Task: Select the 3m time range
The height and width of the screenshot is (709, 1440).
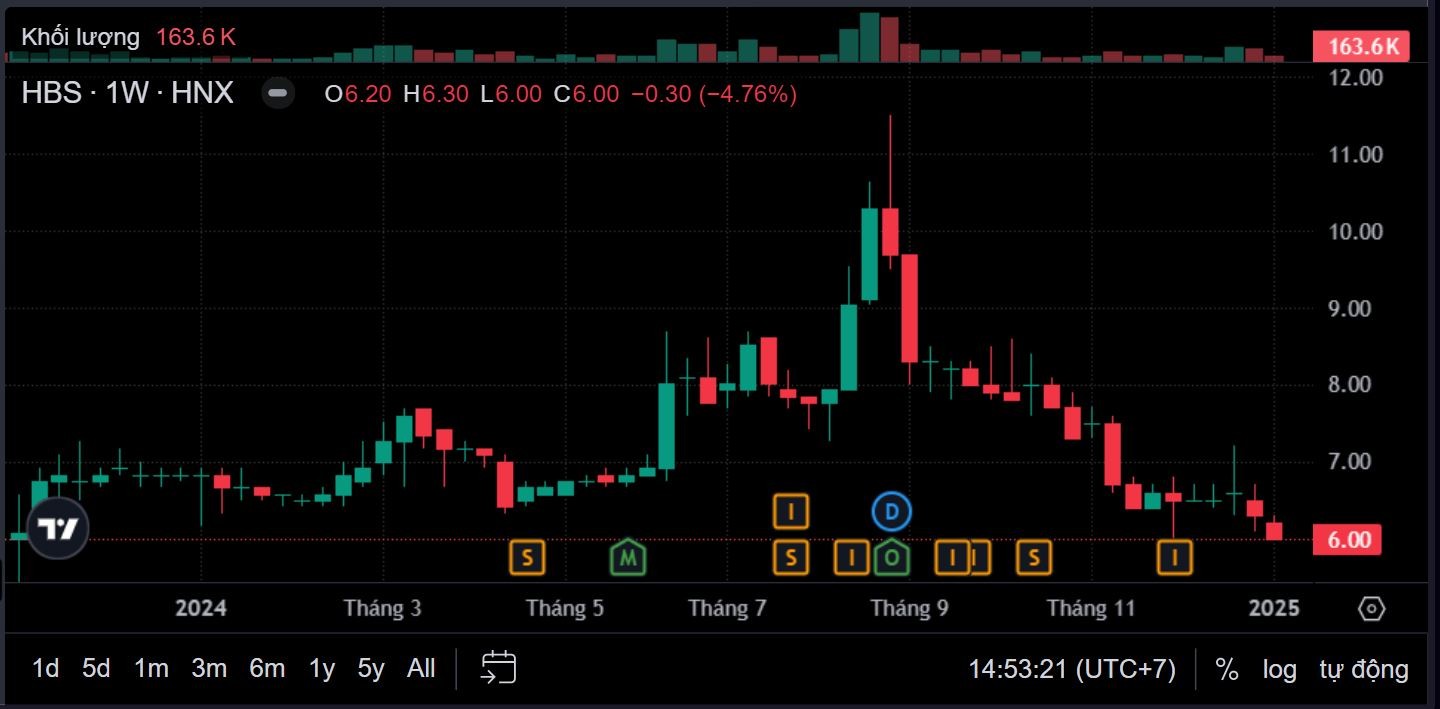Action: (209, 668)
